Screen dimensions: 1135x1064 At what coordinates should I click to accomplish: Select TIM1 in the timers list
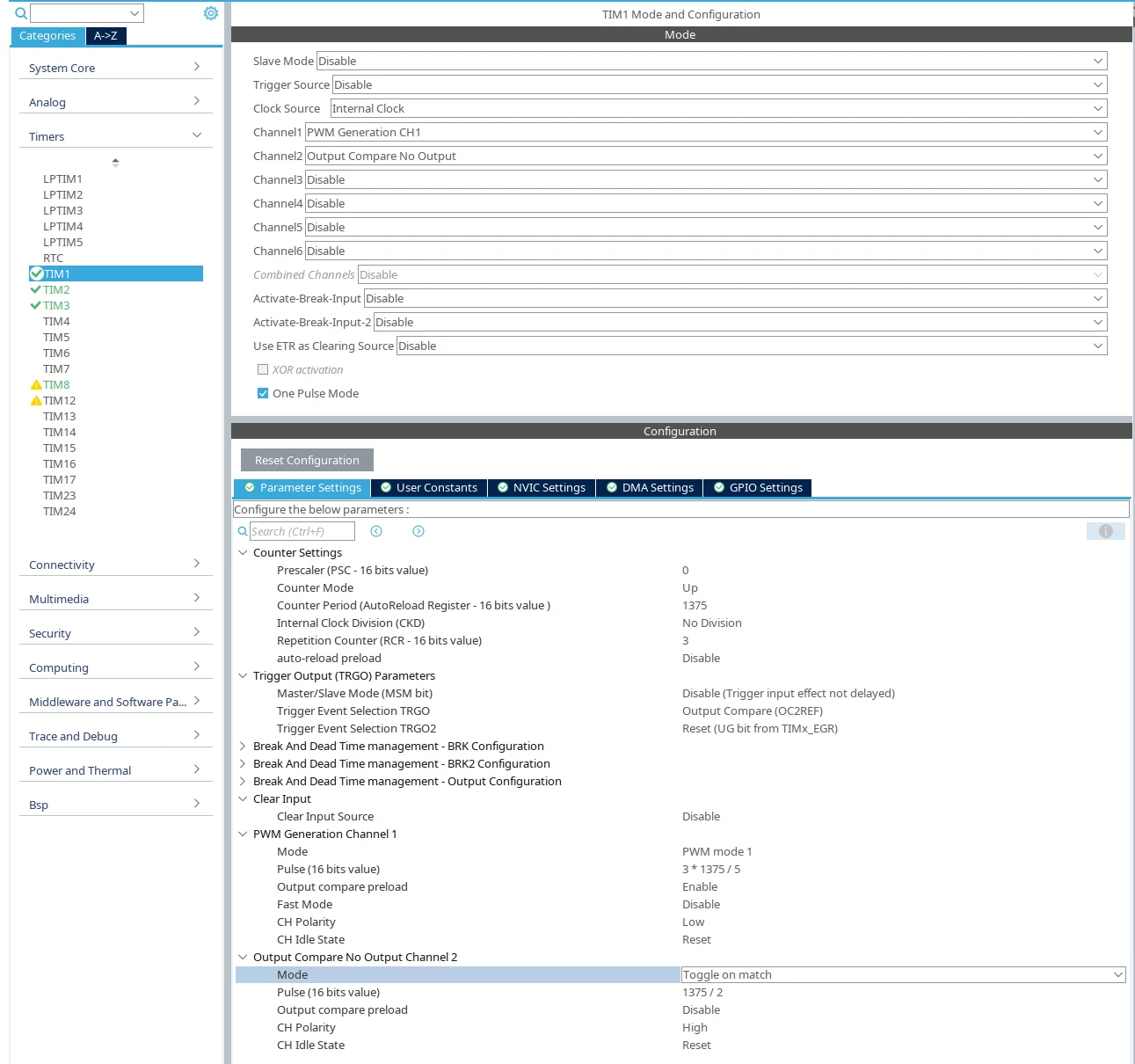click(116, 273)
